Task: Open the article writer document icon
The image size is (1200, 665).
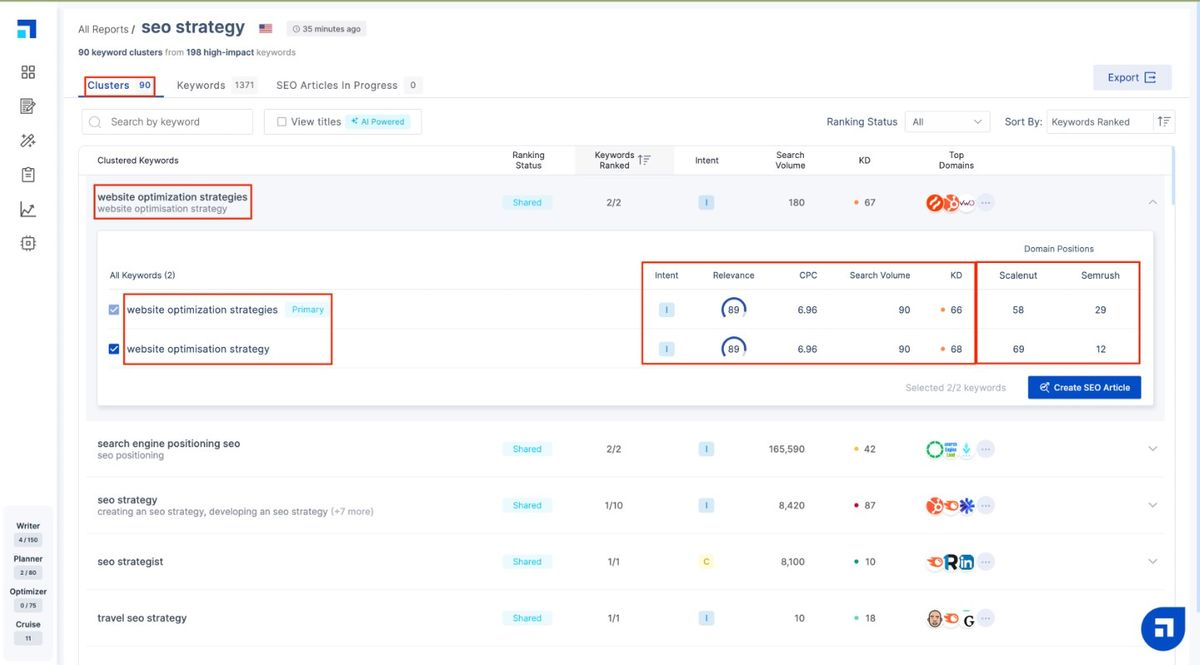Action: pyautogui.click(x=28, y=106)
